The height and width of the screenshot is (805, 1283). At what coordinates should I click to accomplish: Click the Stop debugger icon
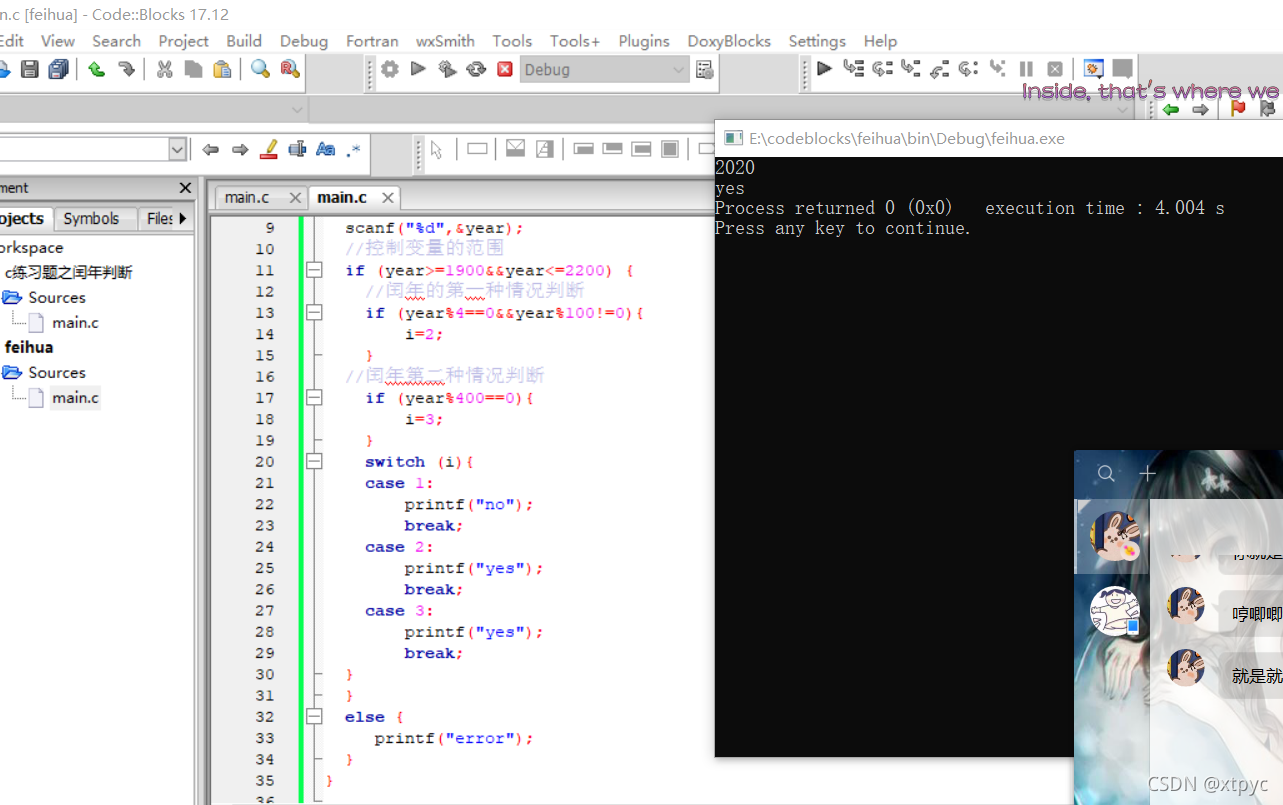click(1055, 69)
